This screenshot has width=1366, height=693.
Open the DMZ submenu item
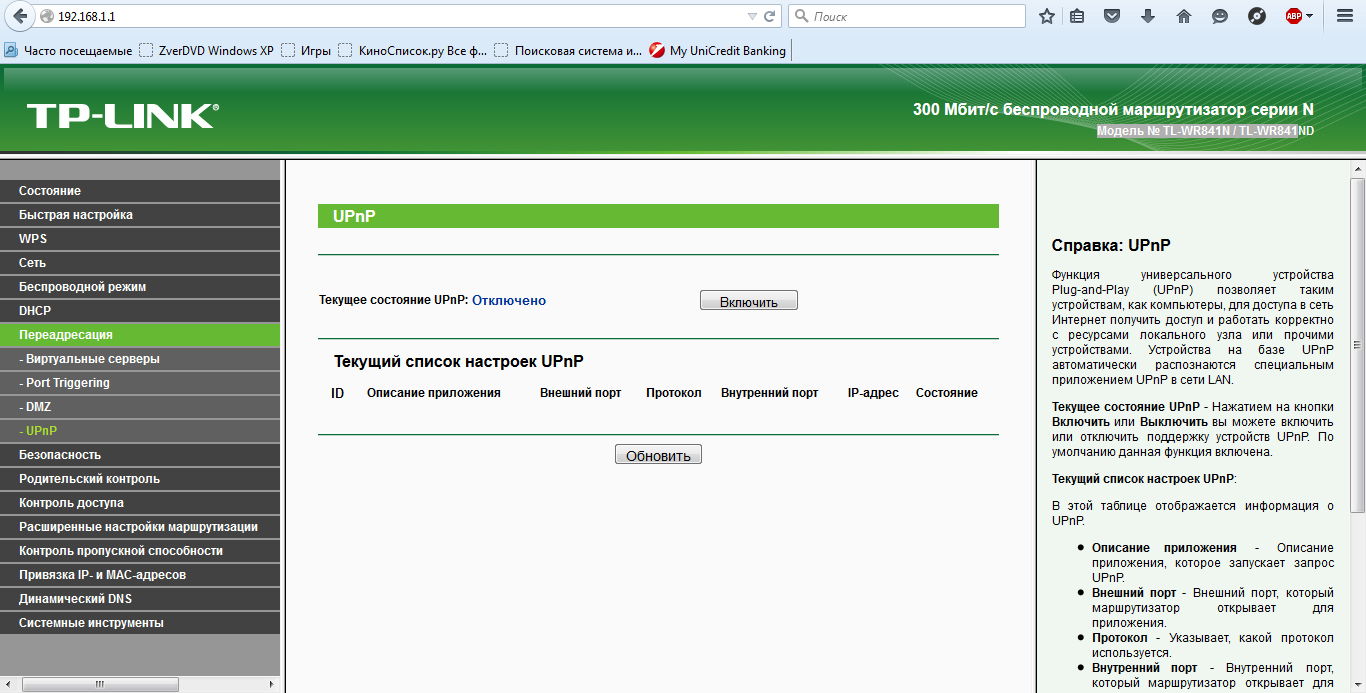click(x=140, y=407)
